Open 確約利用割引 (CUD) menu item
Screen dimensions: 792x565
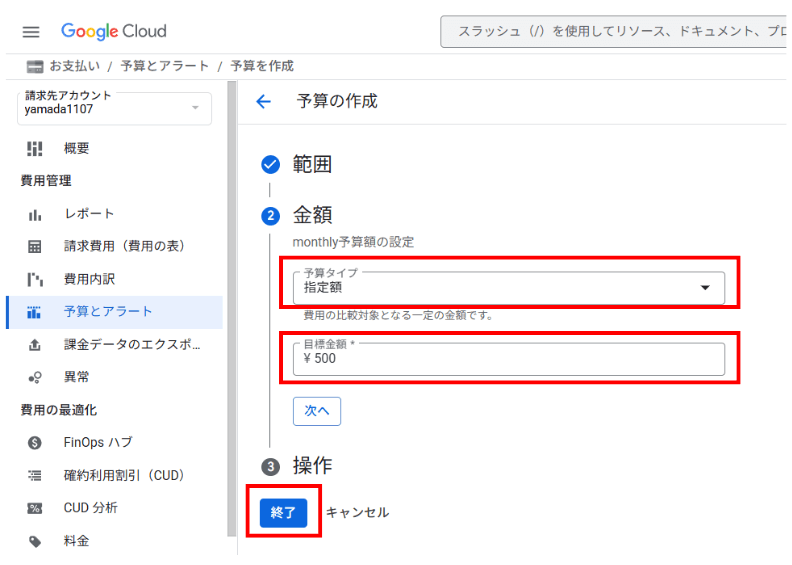[124, 475]
